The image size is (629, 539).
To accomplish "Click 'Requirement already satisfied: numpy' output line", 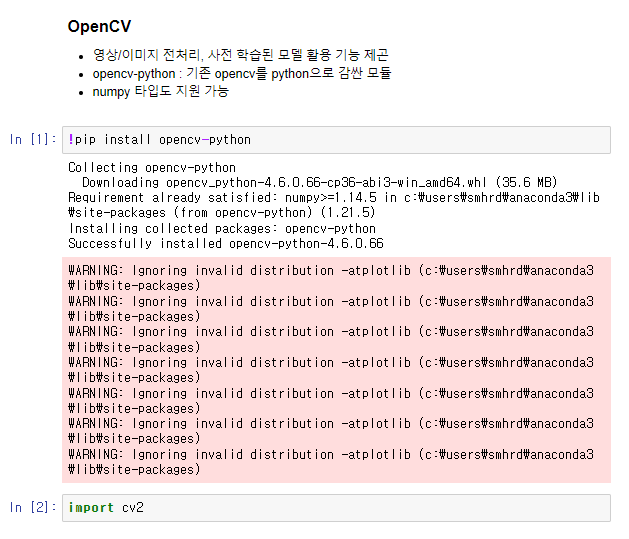I will tap(334, 205).
